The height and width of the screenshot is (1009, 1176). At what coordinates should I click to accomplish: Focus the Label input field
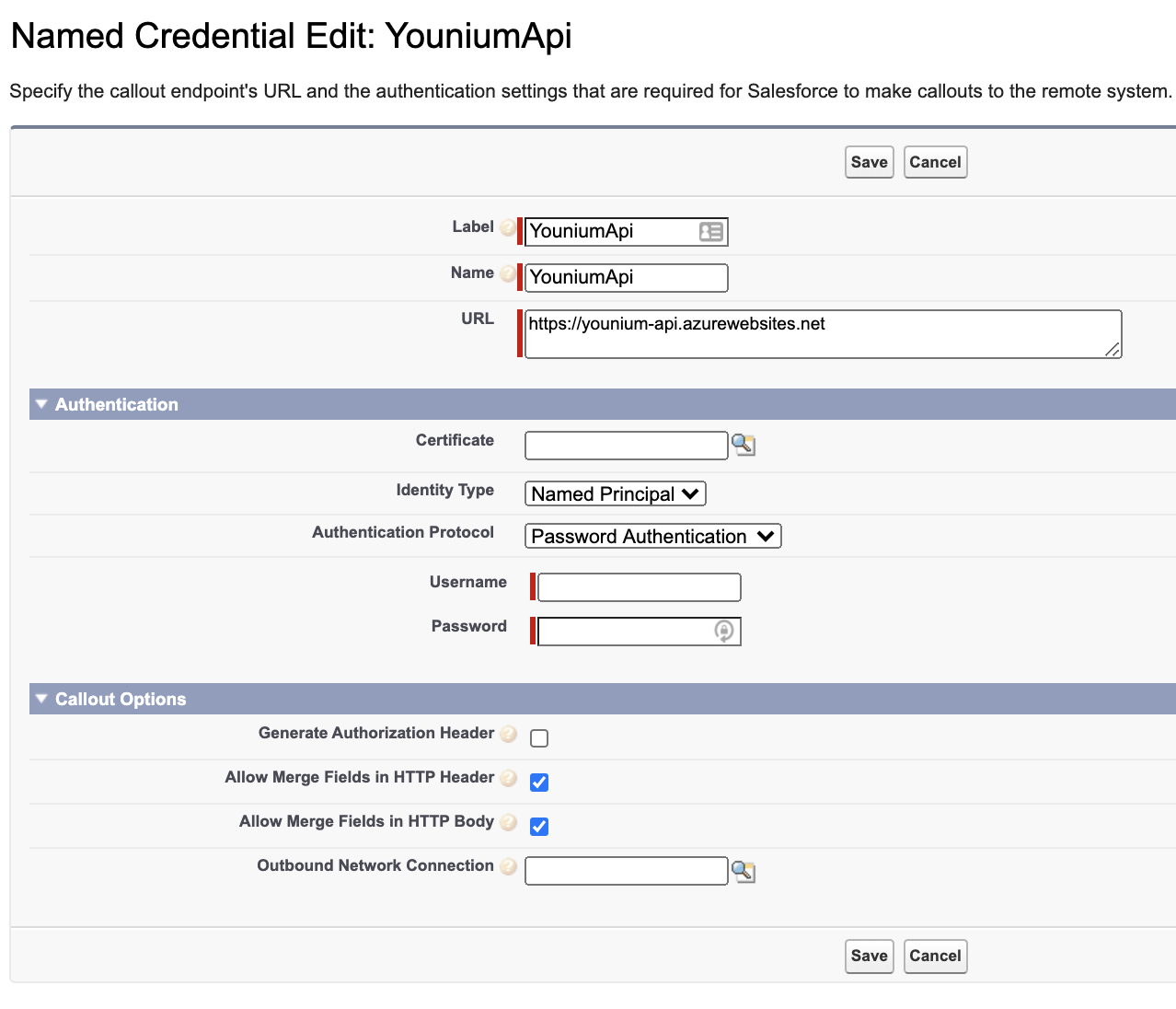pos(626,232)
